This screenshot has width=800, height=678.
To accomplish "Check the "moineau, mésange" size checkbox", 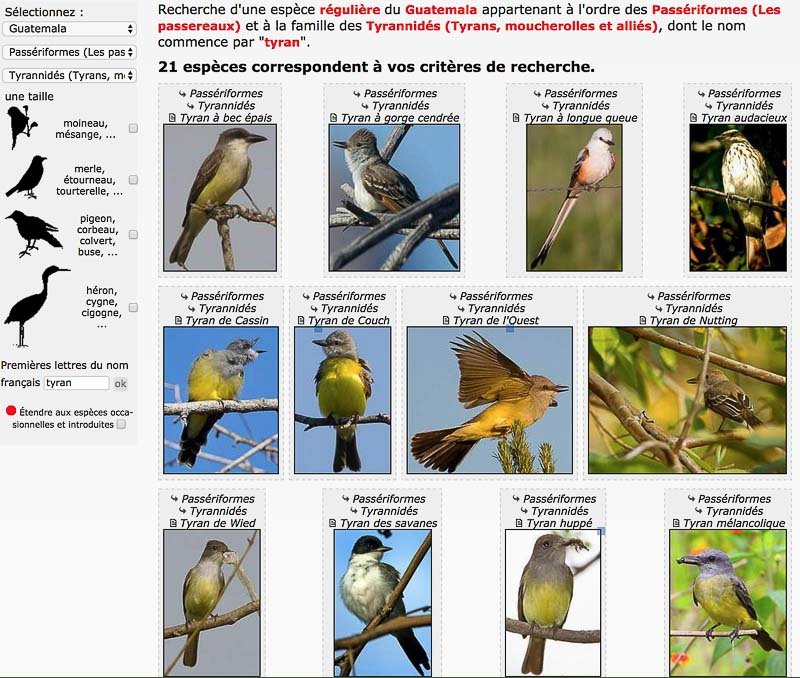I will tap(133, 128).
